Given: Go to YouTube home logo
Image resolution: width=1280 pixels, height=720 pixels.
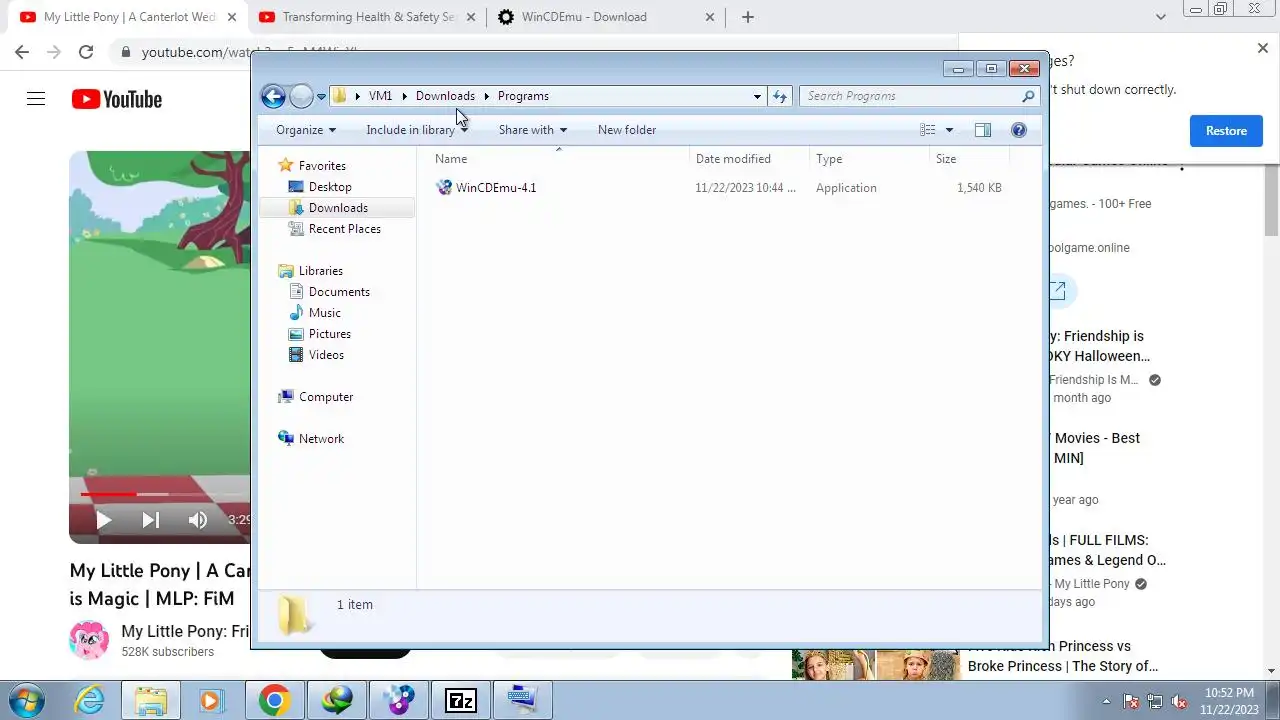Looking at the screenshot, I should pos(117,99).
